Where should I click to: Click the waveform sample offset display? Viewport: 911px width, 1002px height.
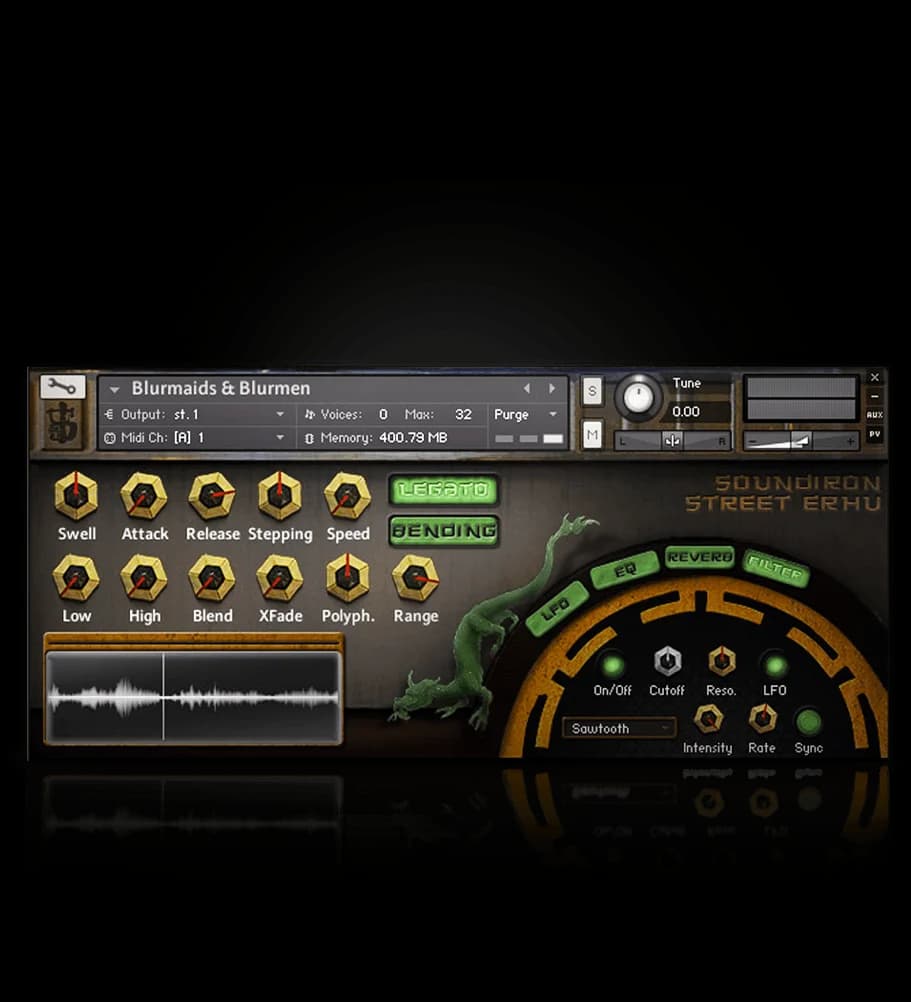point(194,696)
